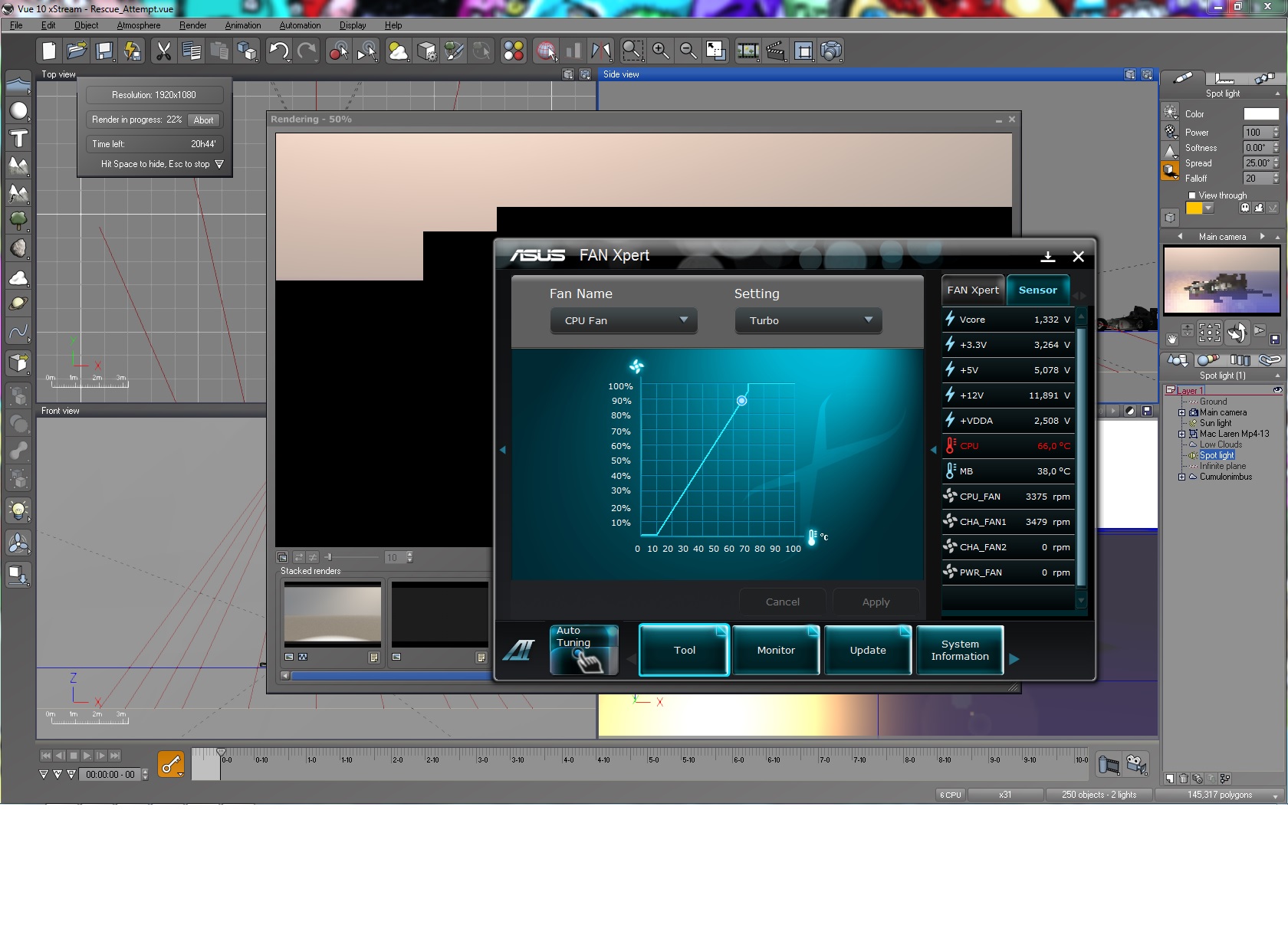Click the auto-keyframe key icon by timeline
The image size is (1288, 938).
pos(170,764)
